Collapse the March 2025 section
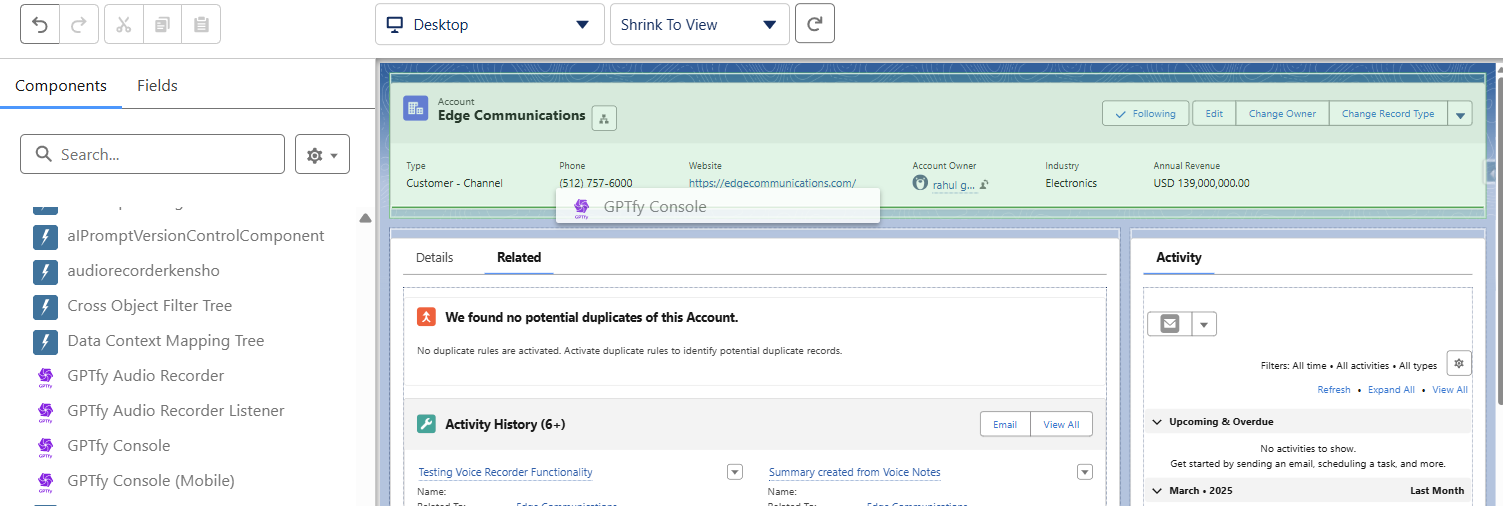The image size is (1503, 506). (1158, 491)
